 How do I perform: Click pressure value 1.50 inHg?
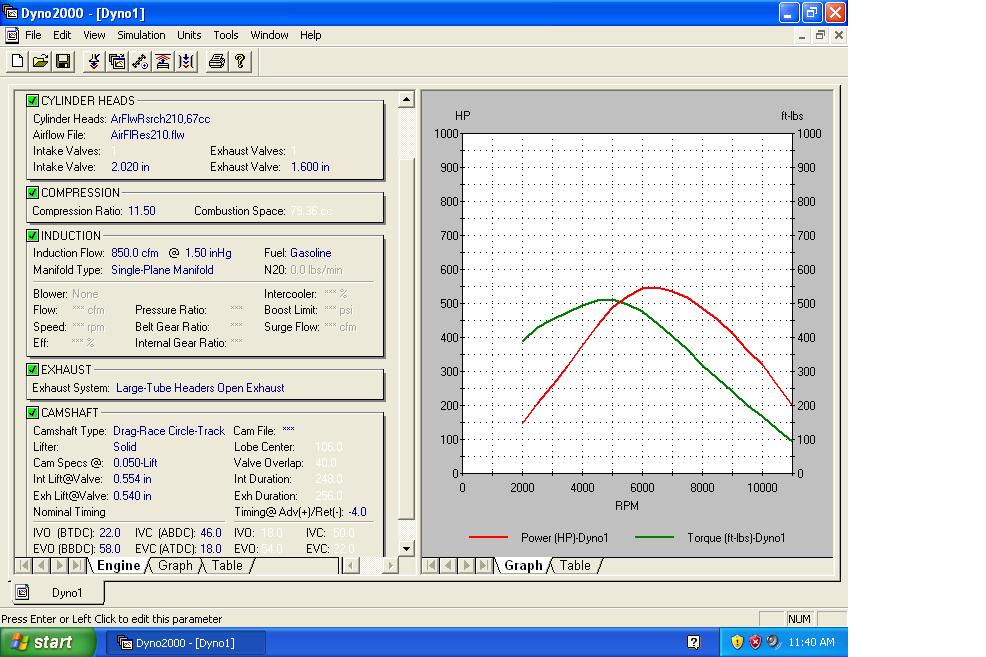pyautogui.click(x=208, y=253)
